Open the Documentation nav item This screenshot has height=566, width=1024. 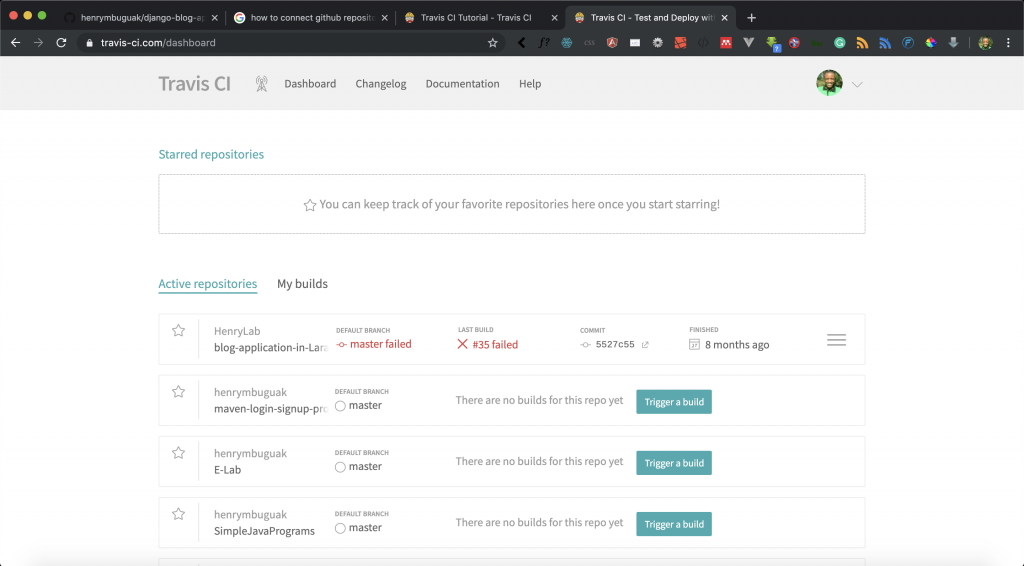pos(462,84)
